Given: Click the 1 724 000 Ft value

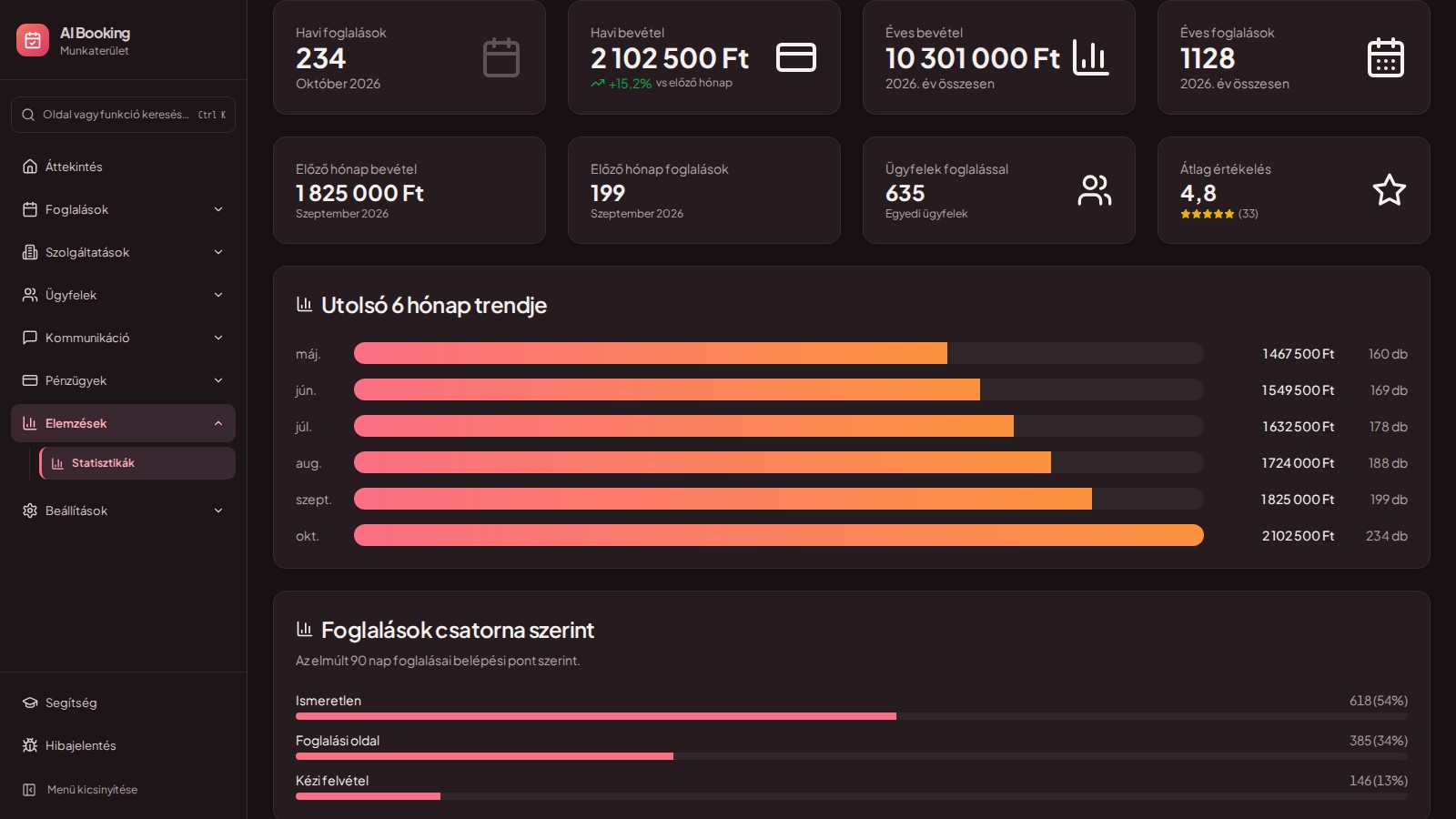Looking at the screenshot, I should 1298,463.
